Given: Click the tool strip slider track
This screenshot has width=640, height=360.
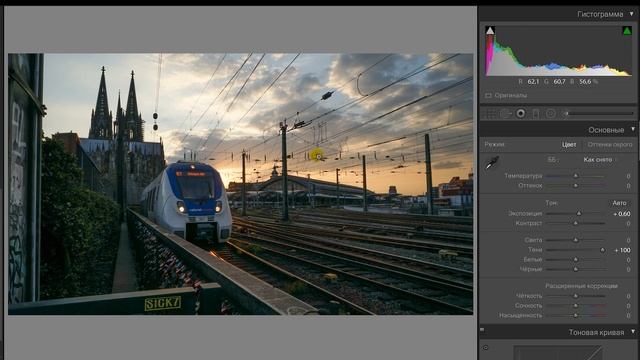Looking at the screenshot, I should click(x=600, y=113).
